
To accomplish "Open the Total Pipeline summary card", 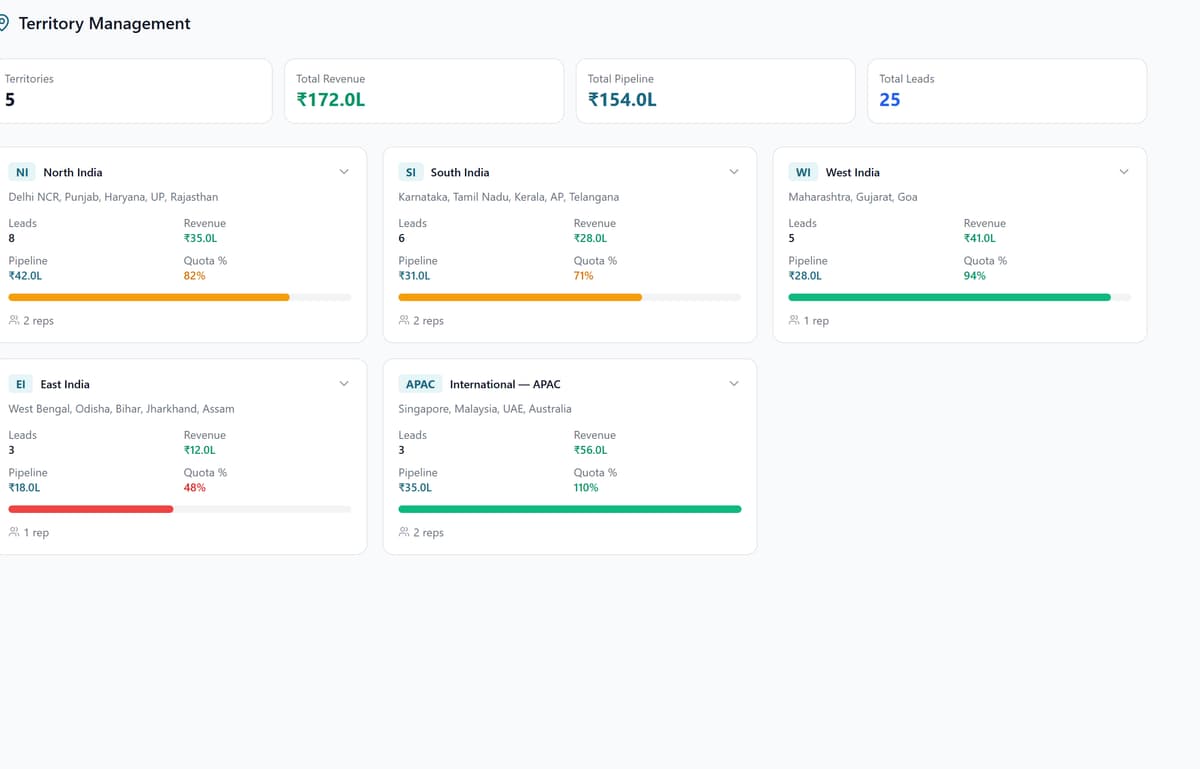I will 716,91.
